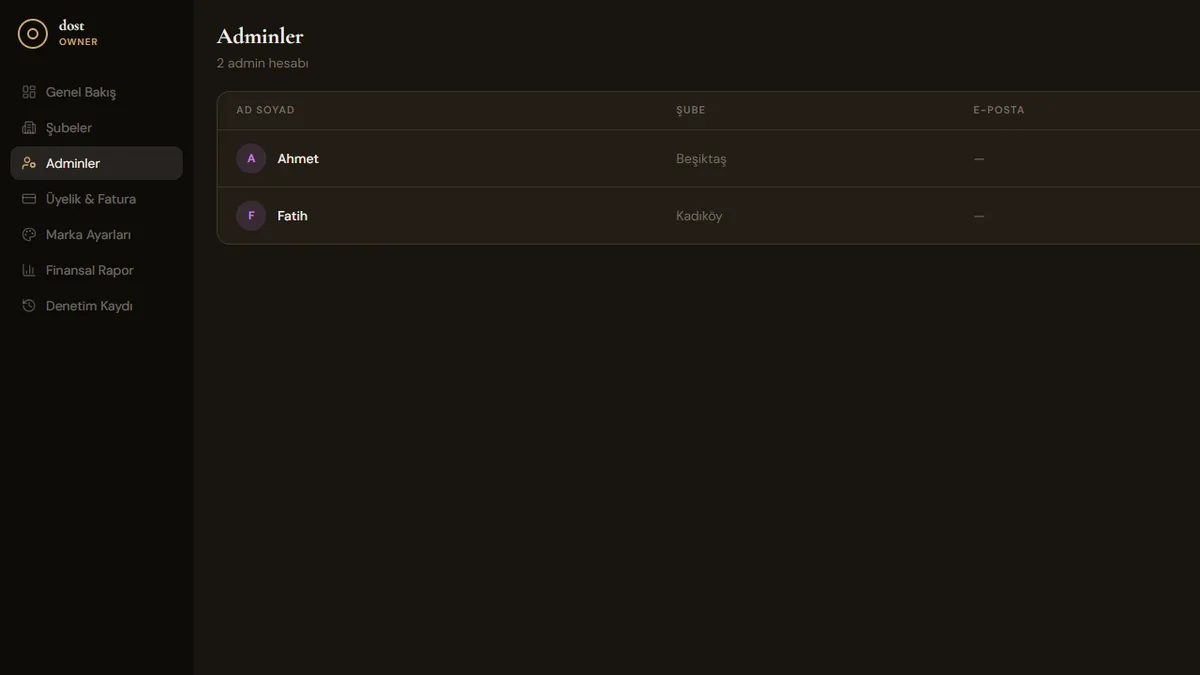1200x675 pixels.
Task: Open Marka Ayarları settings page
Action: pyautogui.click(x=96, y=235)
